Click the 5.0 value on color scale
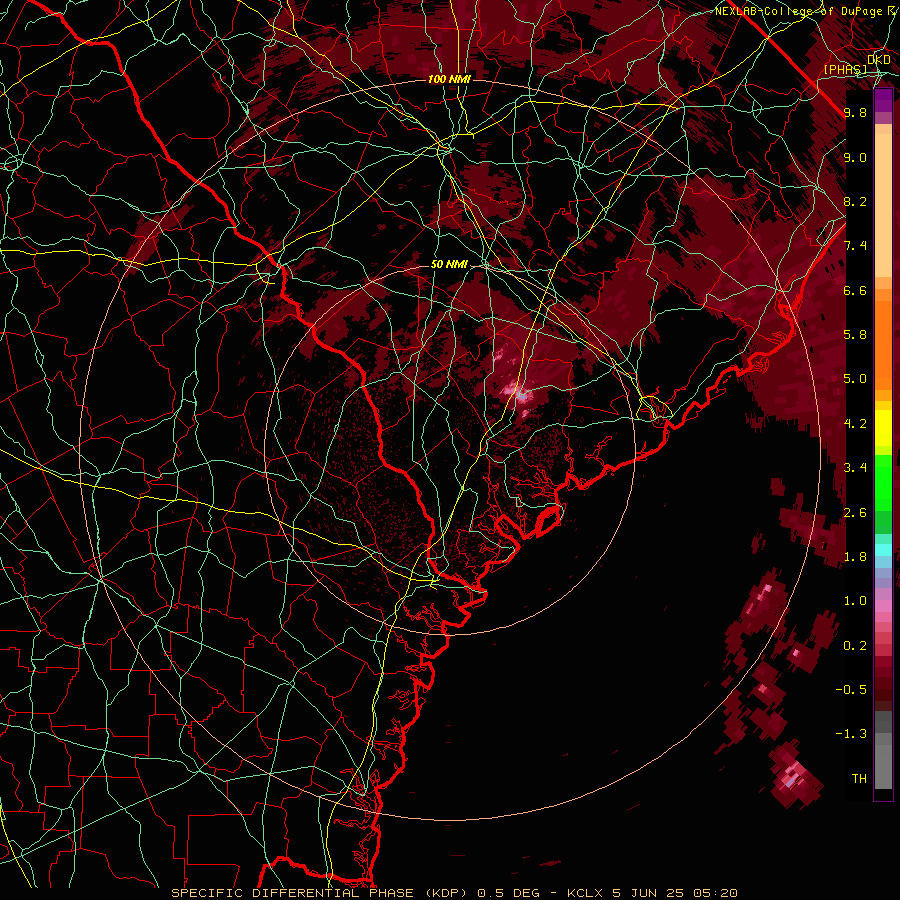This screenshot has width=900, height=900. 855,379
